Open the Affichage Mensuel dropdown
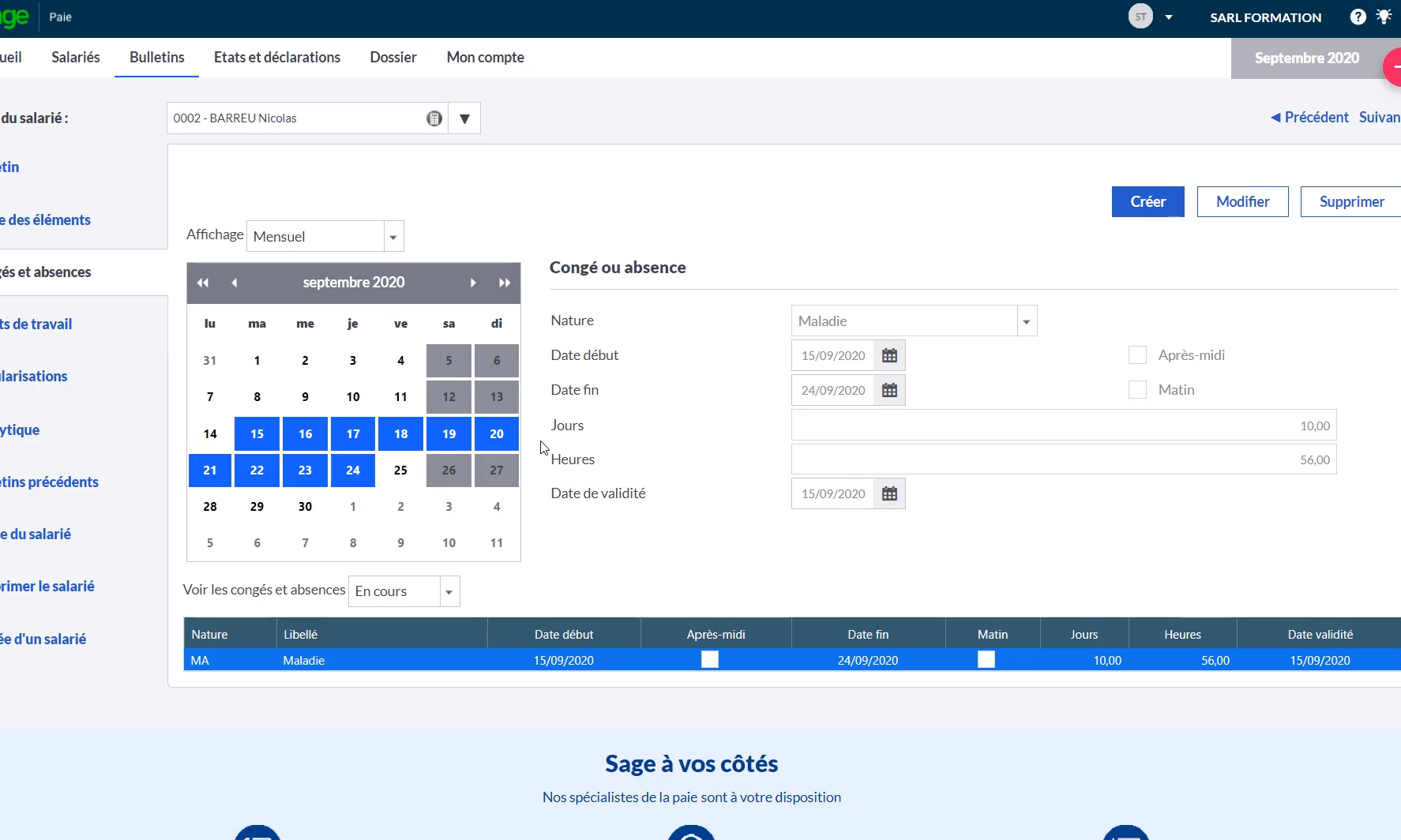The image size is (1401, 840). [393, 235]
